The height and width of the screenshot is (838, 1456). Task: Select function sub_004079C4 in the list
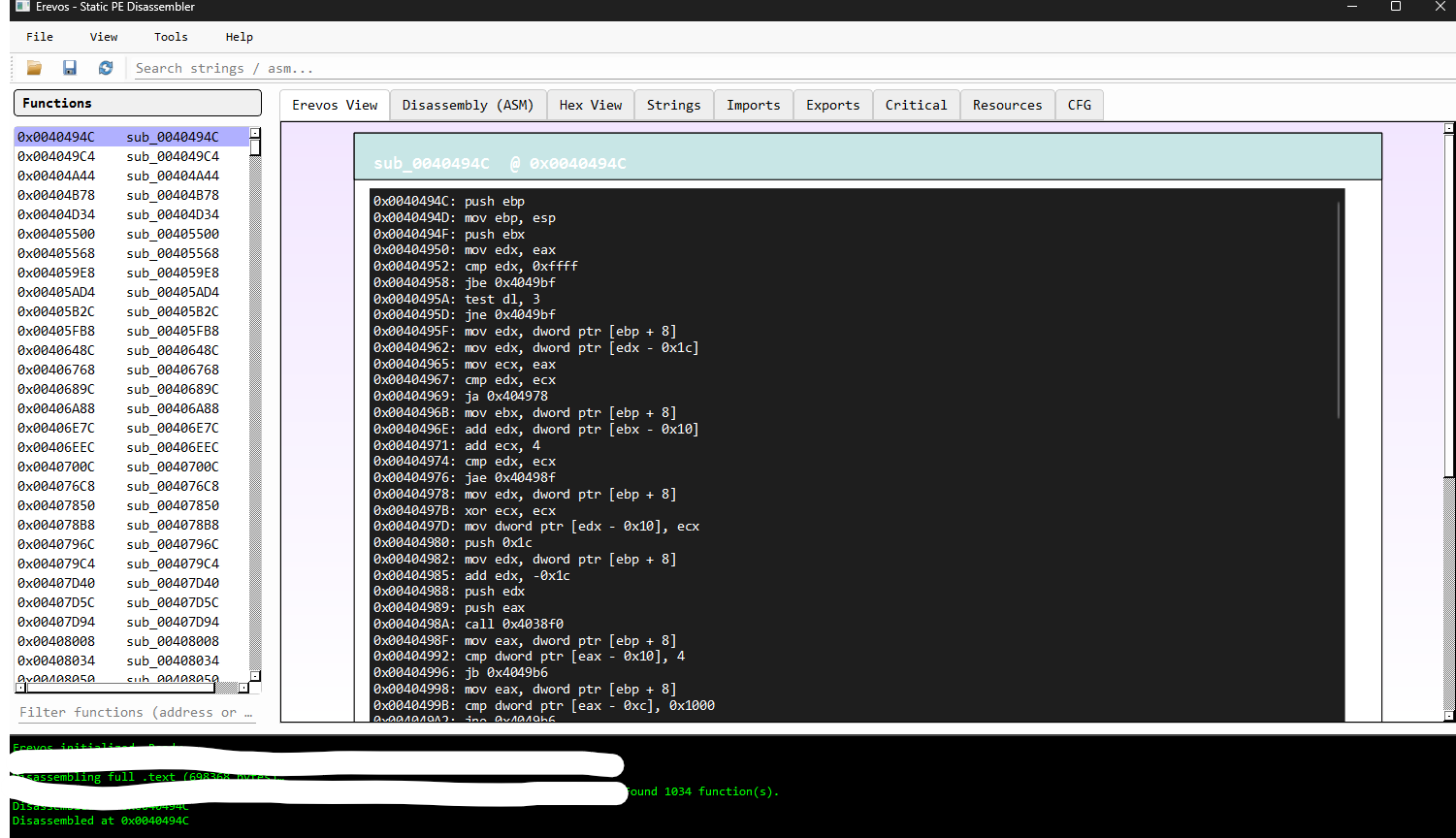click(132, 564)
